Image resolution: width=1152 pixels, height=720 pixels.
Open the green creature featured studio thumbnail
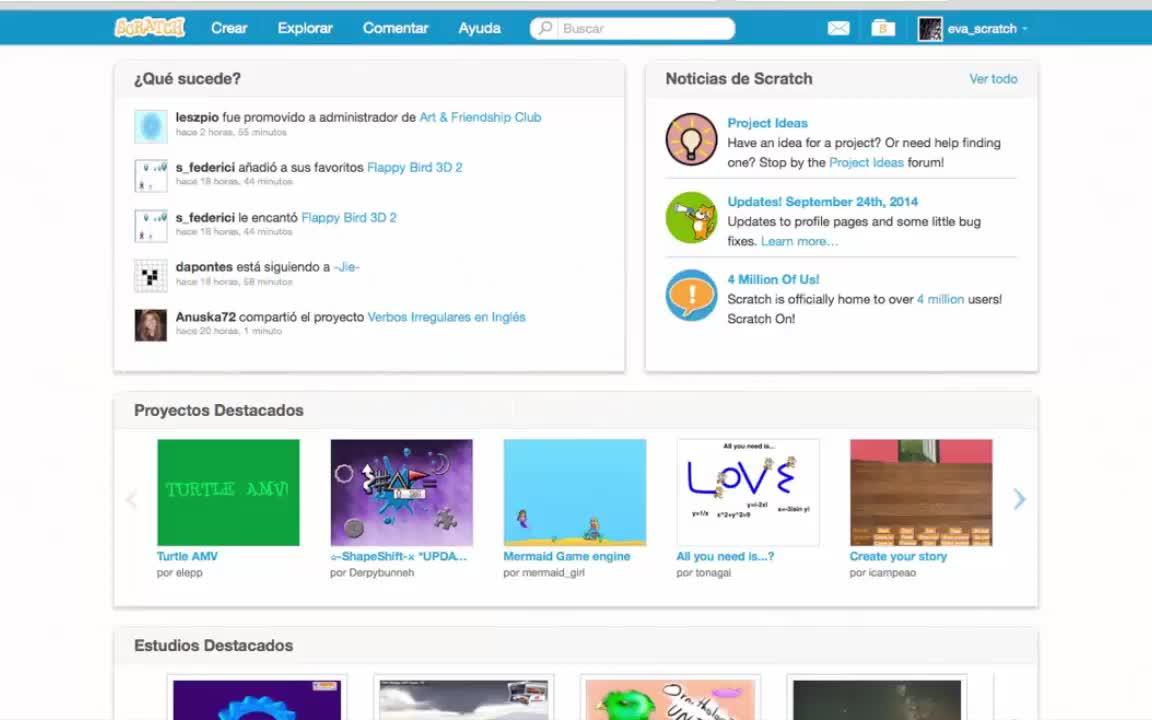tap(670, 699)
